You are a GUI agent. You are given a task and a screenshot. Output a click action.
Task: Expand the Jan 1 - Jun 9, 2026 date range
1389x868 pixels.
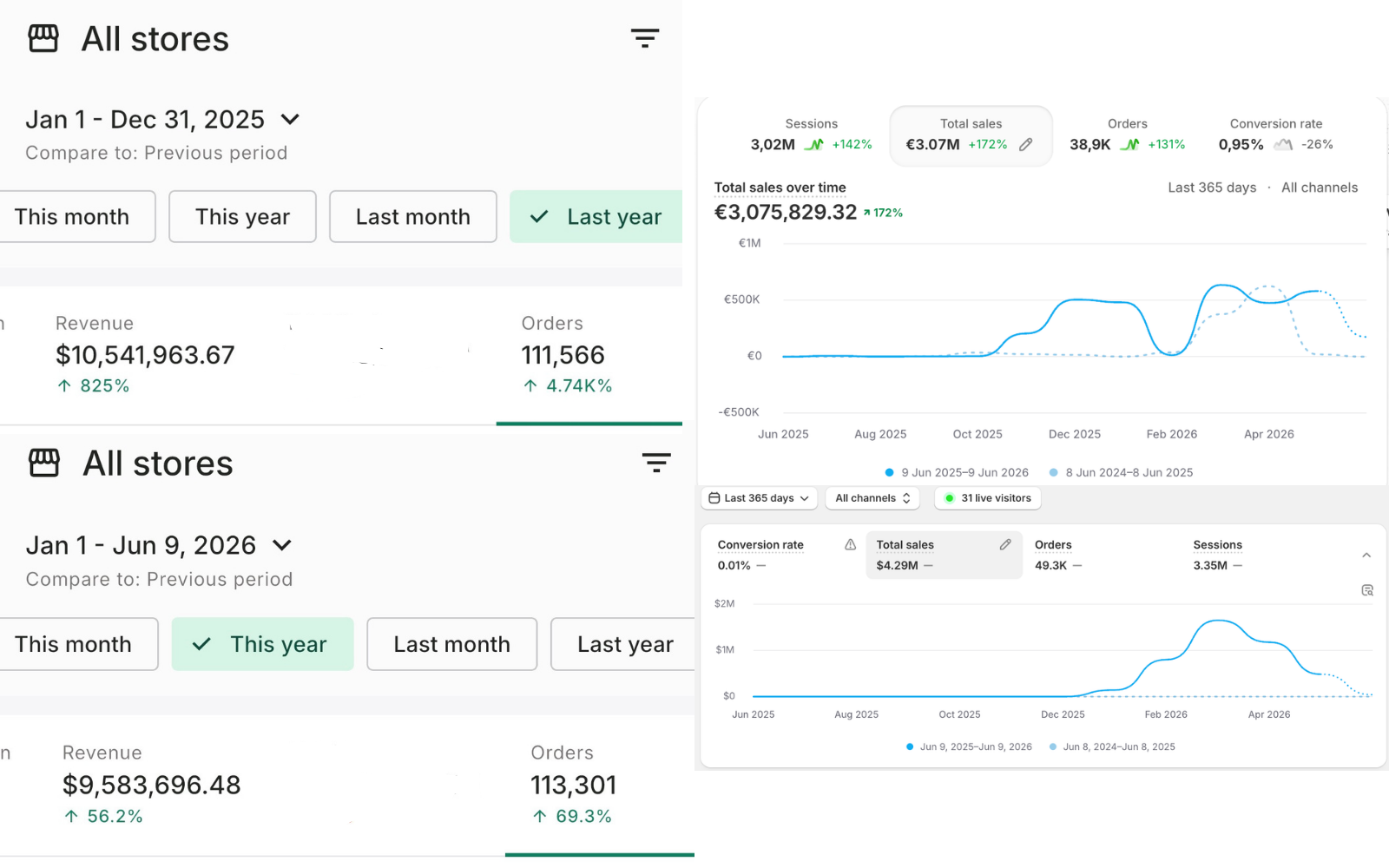click(159, 545)
